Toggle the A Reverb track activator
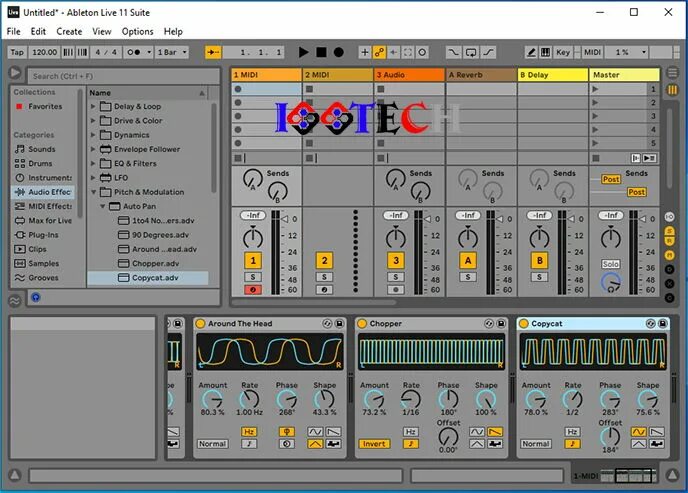 468,261
